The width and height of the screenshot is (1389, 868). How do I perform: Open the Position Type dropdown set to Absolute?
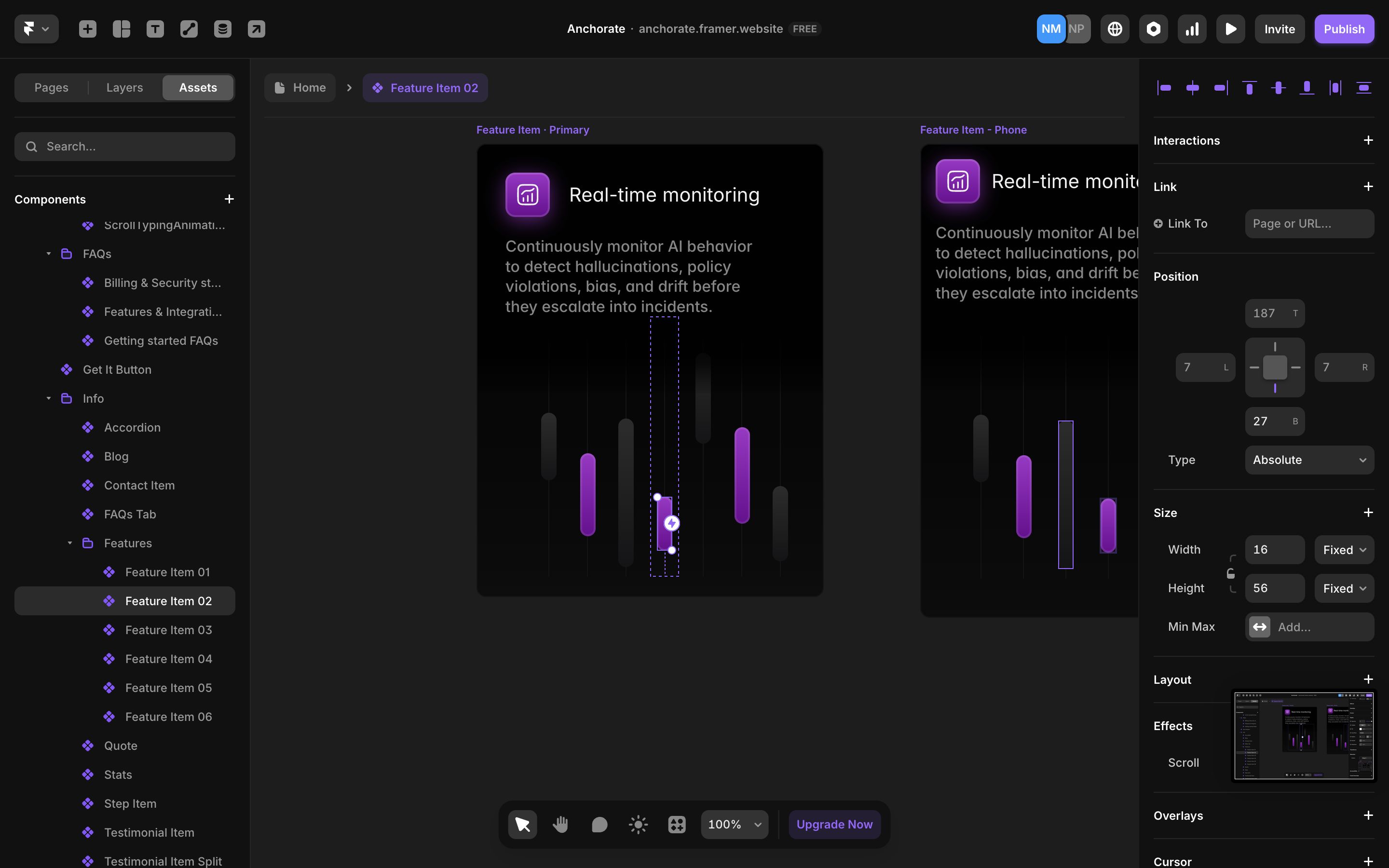point(1309,460)
